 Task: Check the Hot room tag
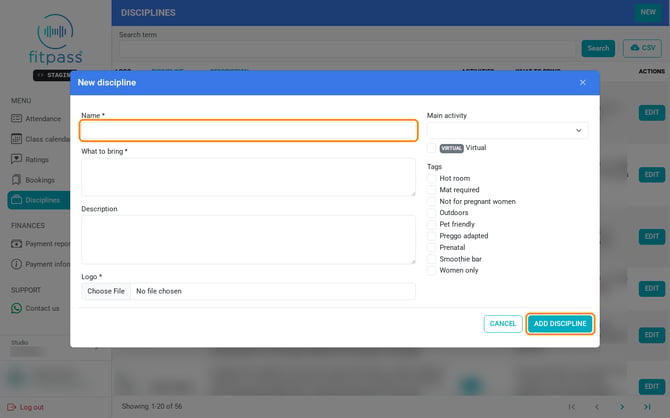pos(432,178)
